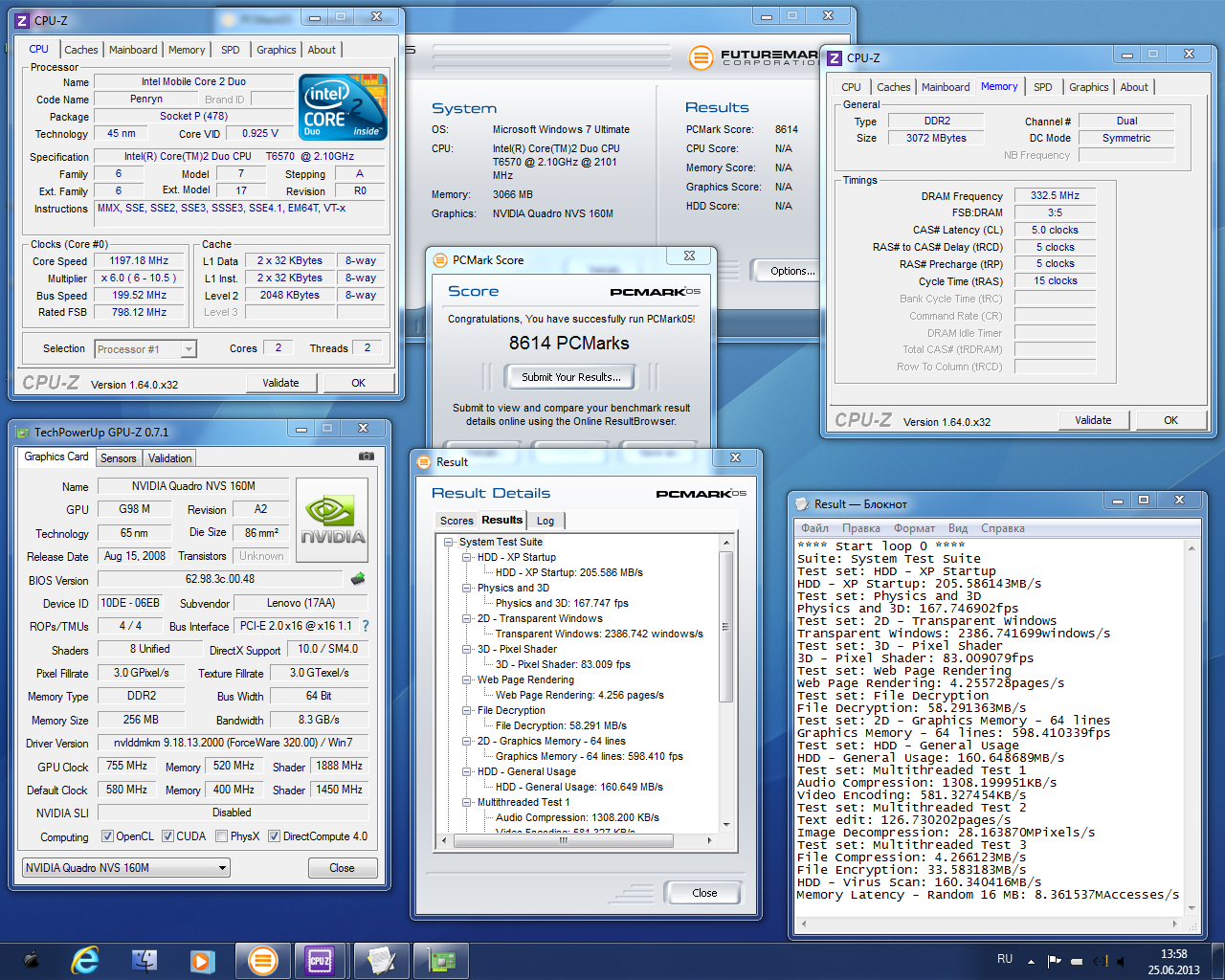Open the Processor #1 selection dropdown

(145, 349)
